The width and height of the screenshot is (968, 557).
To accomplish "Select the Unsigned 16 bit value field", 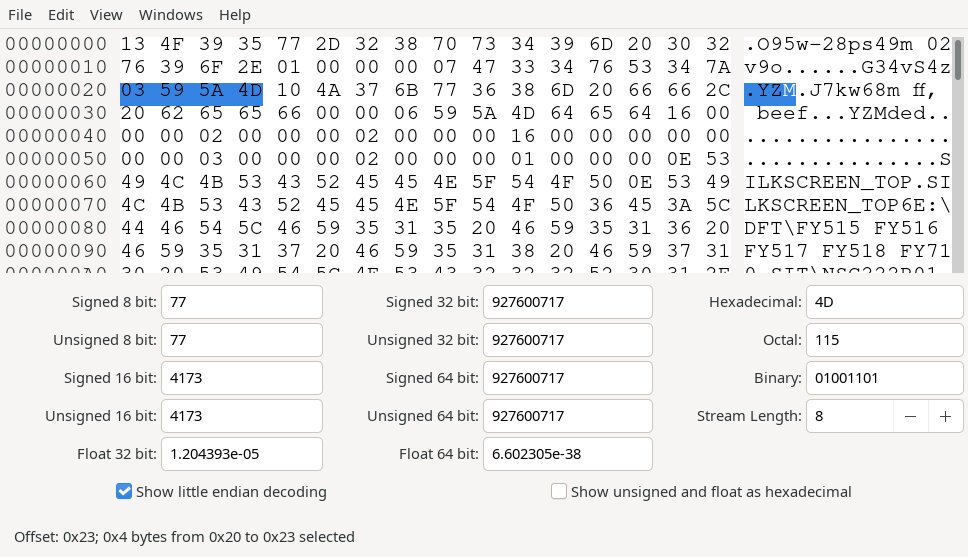I will (x=241, y=416).
